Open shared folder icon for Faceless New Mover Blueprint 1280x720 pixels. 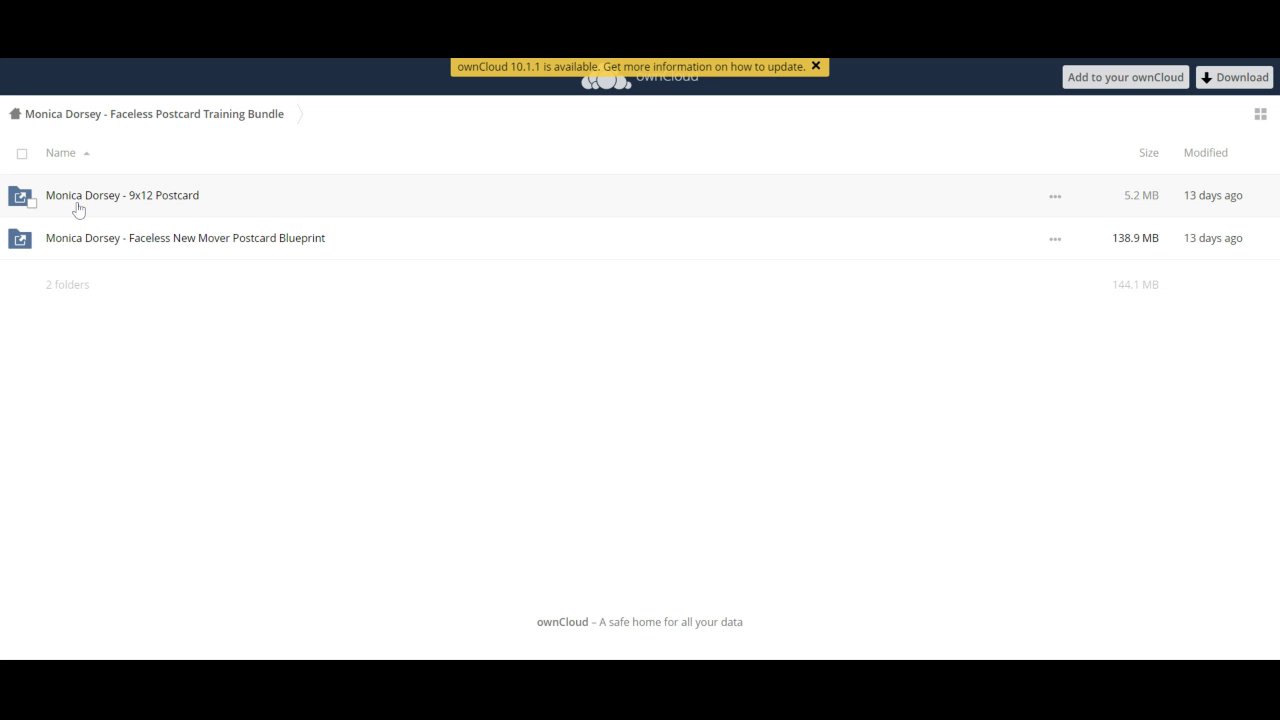pos(20,238)
